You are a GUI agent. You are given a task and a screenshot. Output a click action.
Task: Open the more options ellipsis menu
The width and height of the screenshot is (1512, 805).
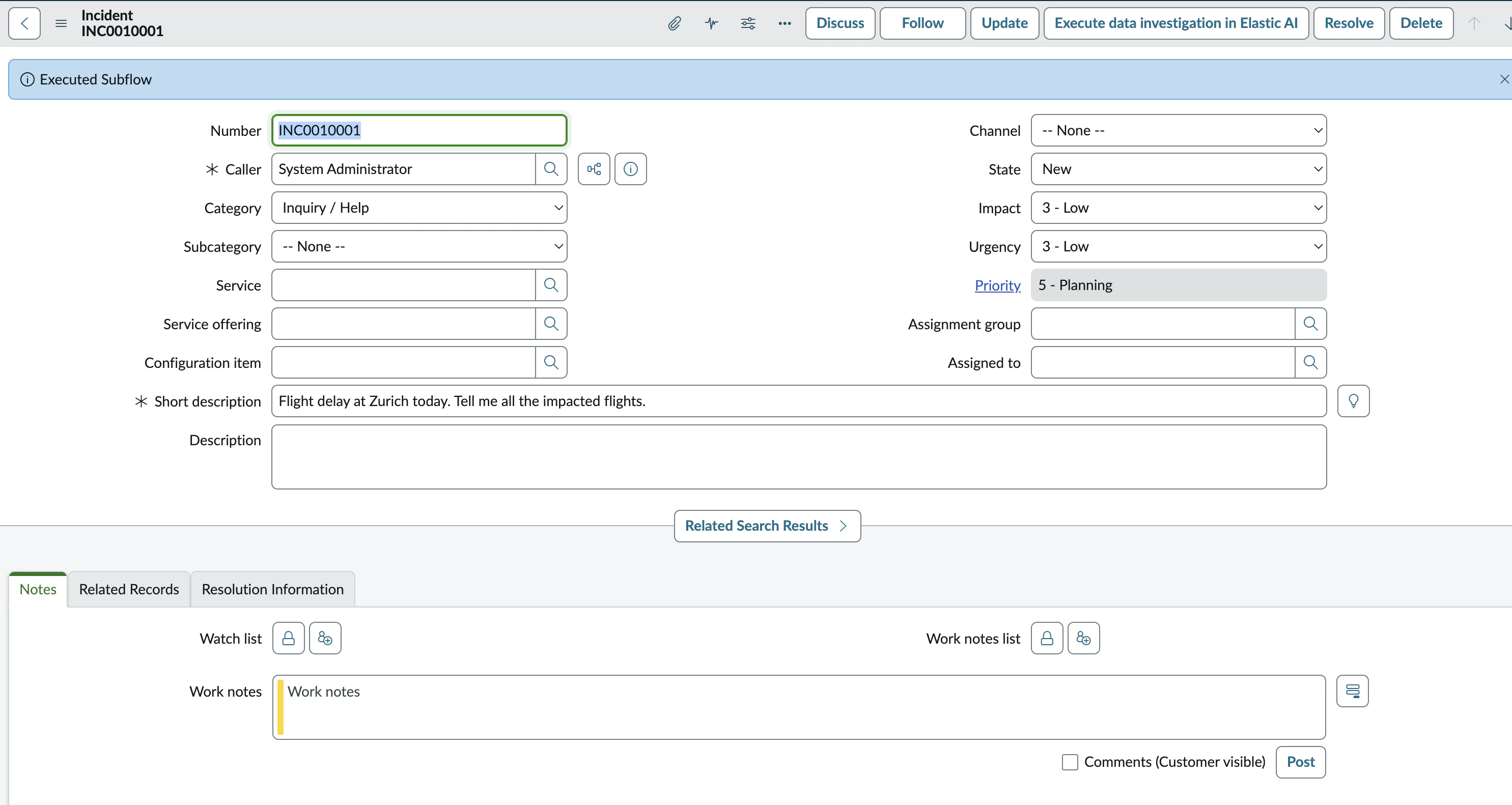(784, 23)
